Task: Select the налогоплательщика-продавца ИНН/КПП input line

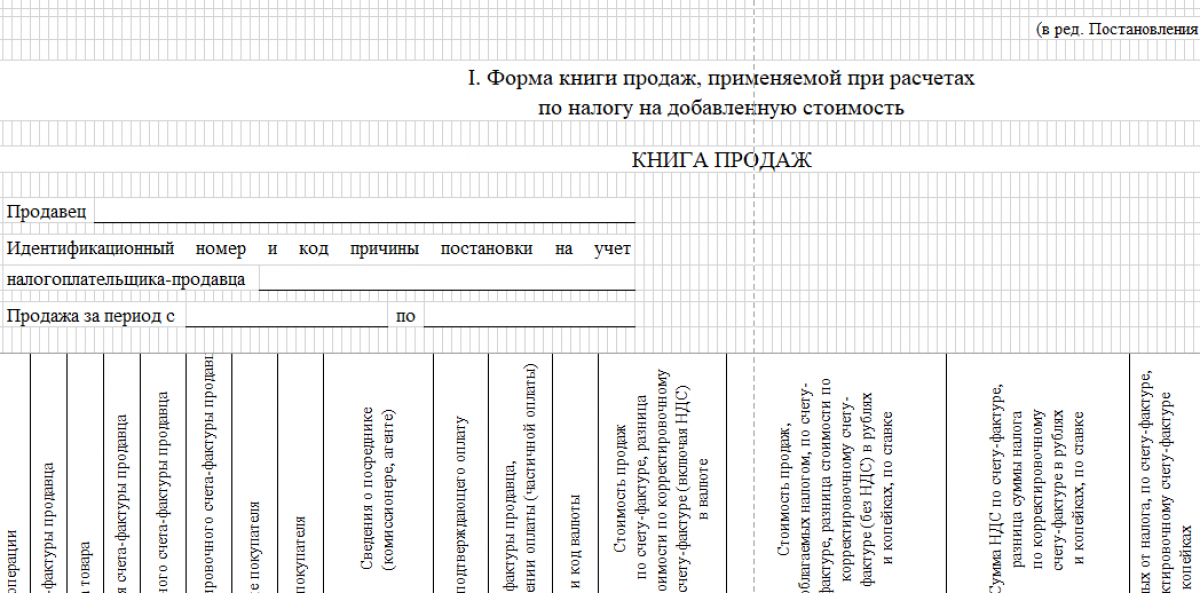Action: pos(447,280)
